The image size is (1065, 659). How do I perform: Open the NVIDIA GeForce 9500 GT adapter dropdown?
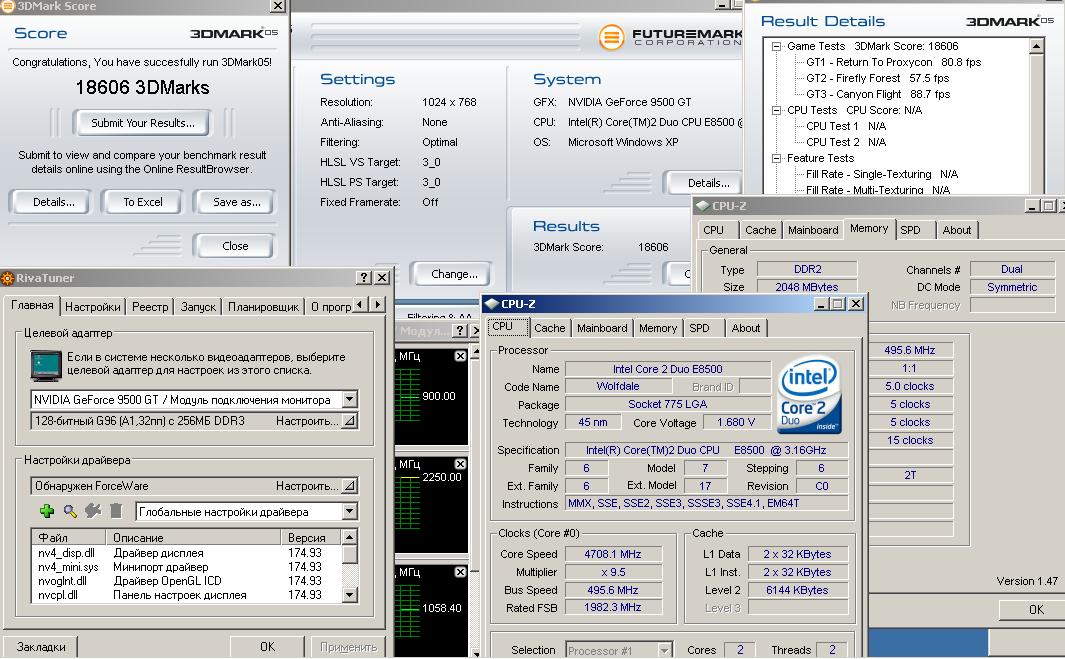click(349, 399)
